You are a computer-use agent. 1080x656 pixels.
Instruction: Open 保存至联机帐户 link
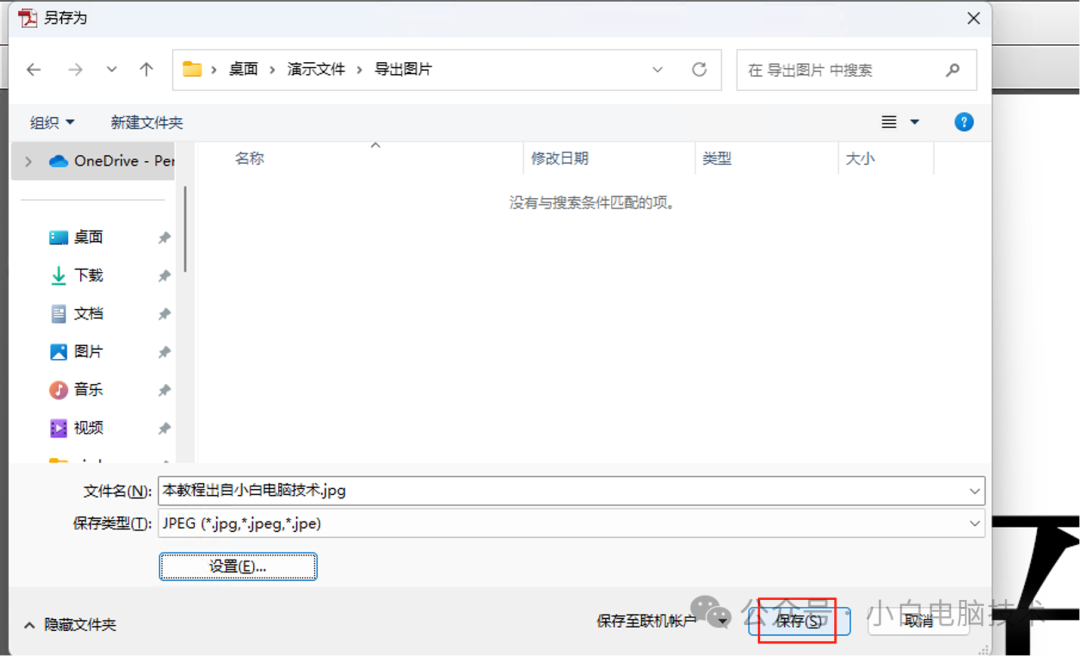[647, 620]
